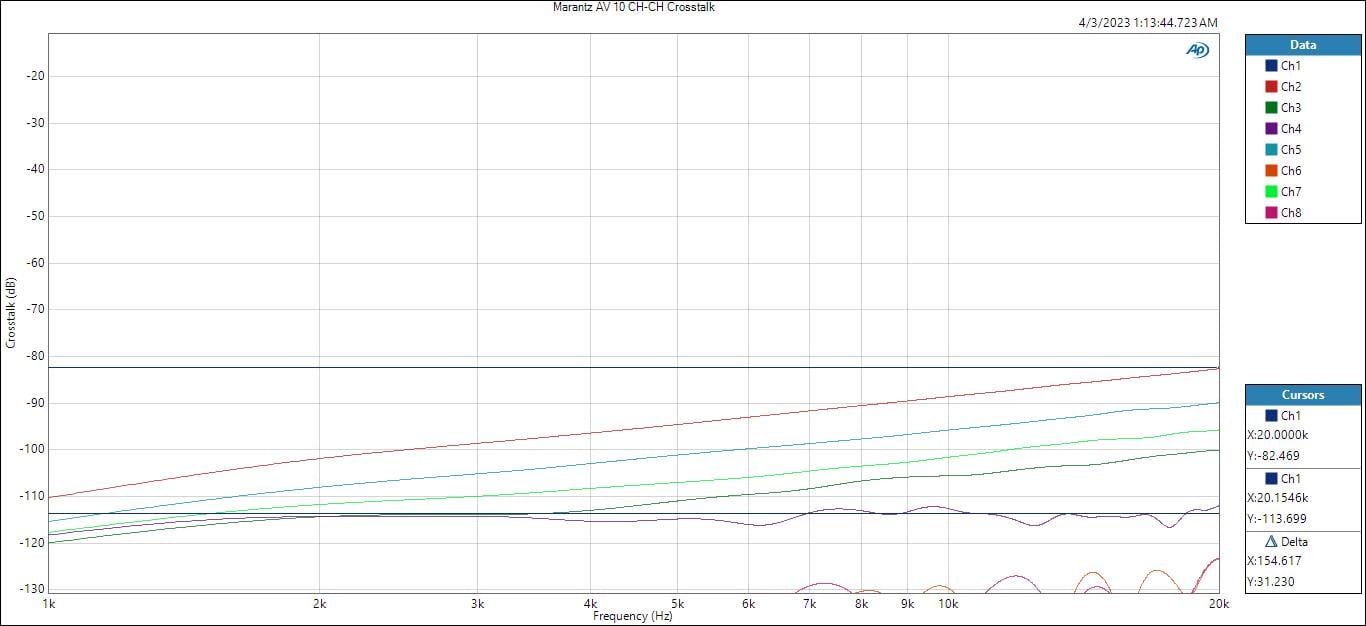1366x626 pixels.
Task: Select the magenta Ch8 legend swatch
Action: click(1271, 213)
